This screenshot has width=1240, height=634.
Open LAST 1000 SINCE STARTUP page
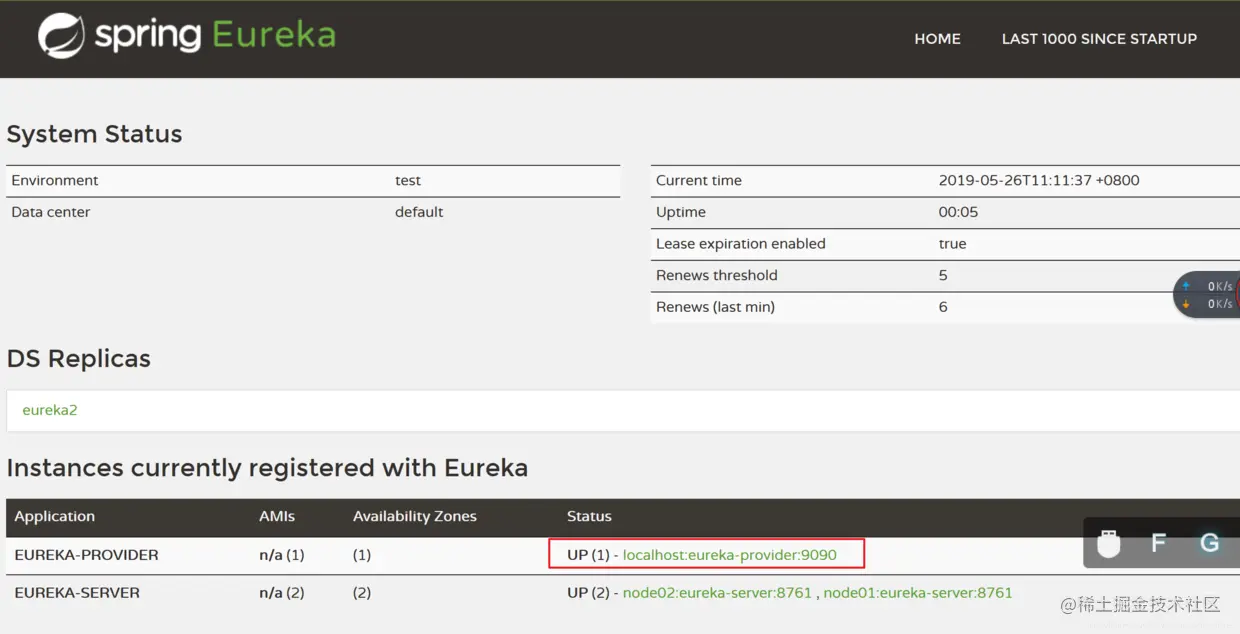coord(1099,39)
